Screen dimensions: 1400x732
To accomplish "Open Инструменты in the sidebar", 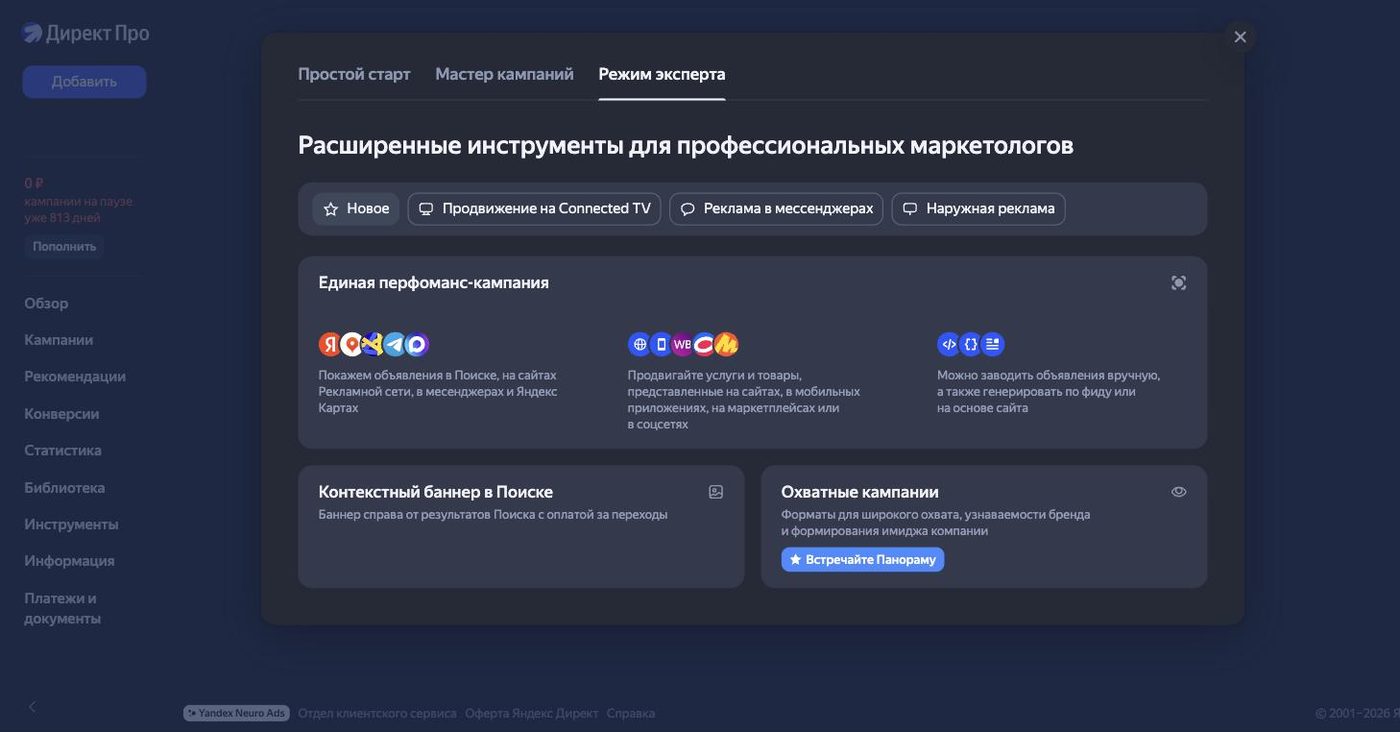I will [71, 524].
